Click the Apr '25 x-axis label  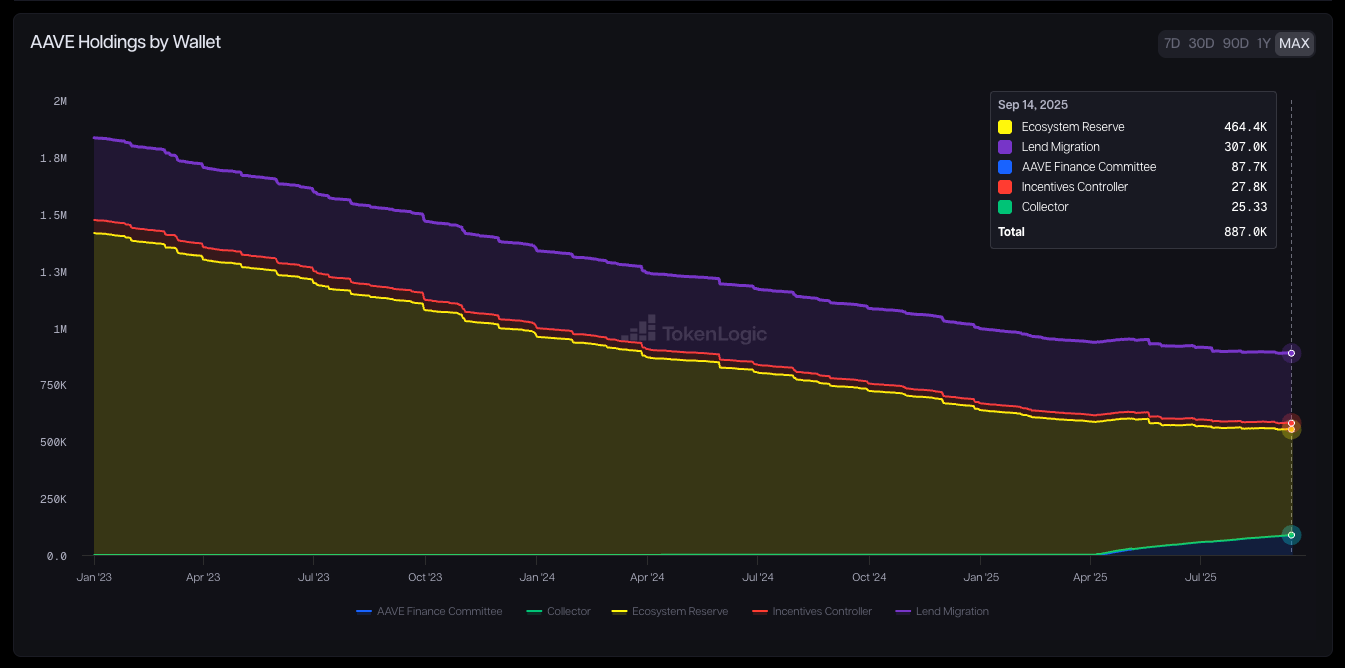(x=1090, y=577)
